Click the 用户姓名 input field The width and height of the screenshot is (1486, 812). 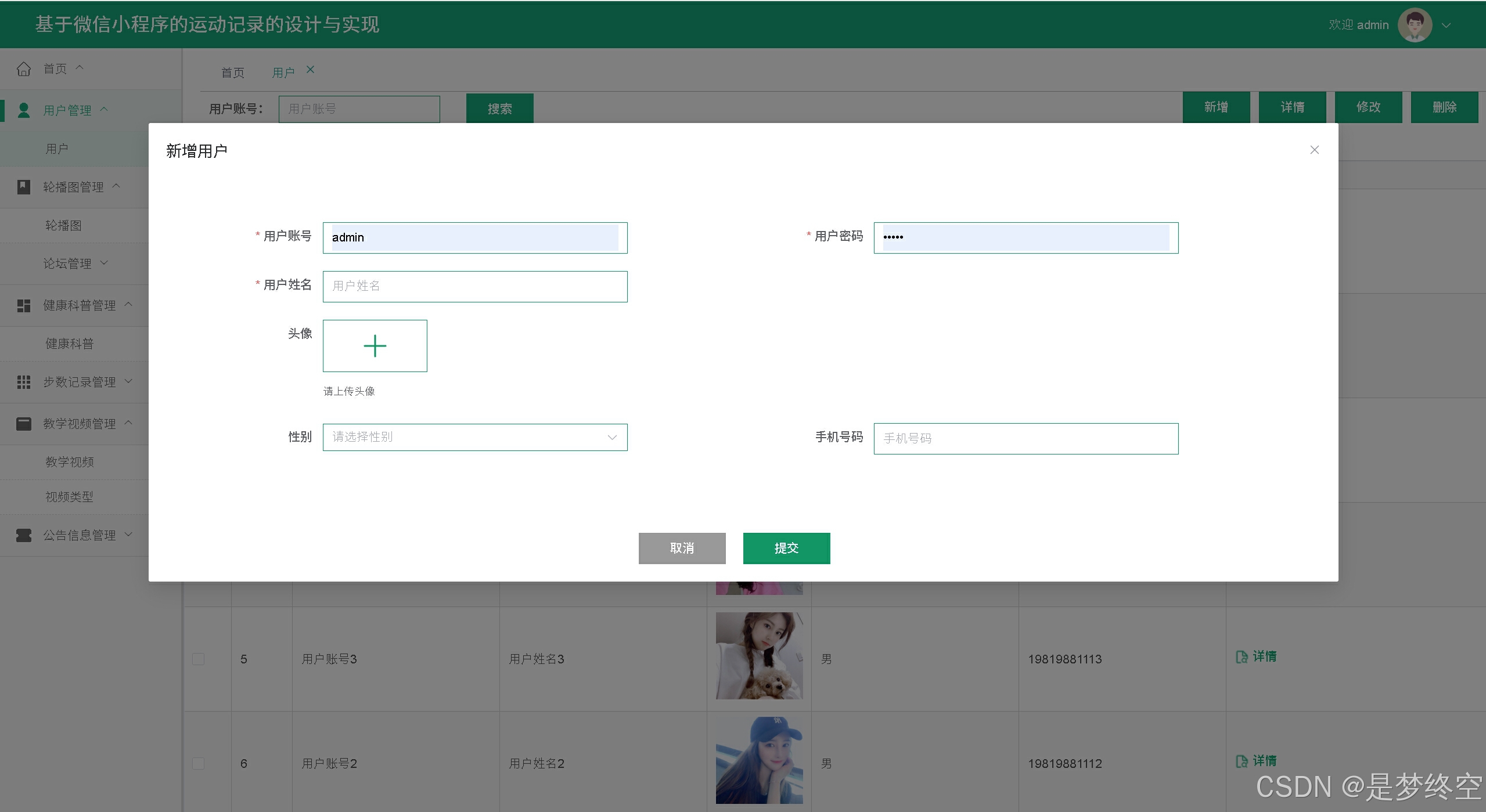point(474,286)
